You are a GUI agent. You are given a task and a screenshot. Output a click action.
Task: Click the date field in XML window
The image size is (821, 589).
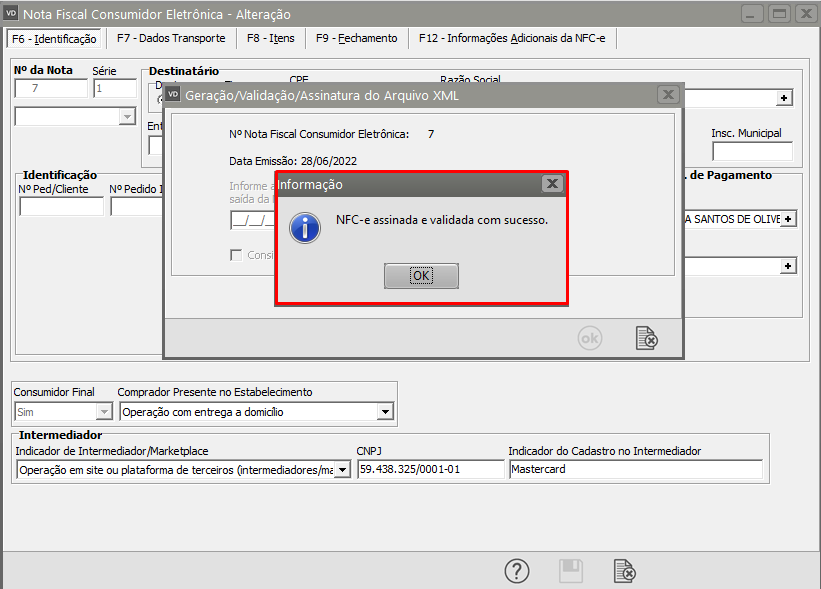coord(253,220)
